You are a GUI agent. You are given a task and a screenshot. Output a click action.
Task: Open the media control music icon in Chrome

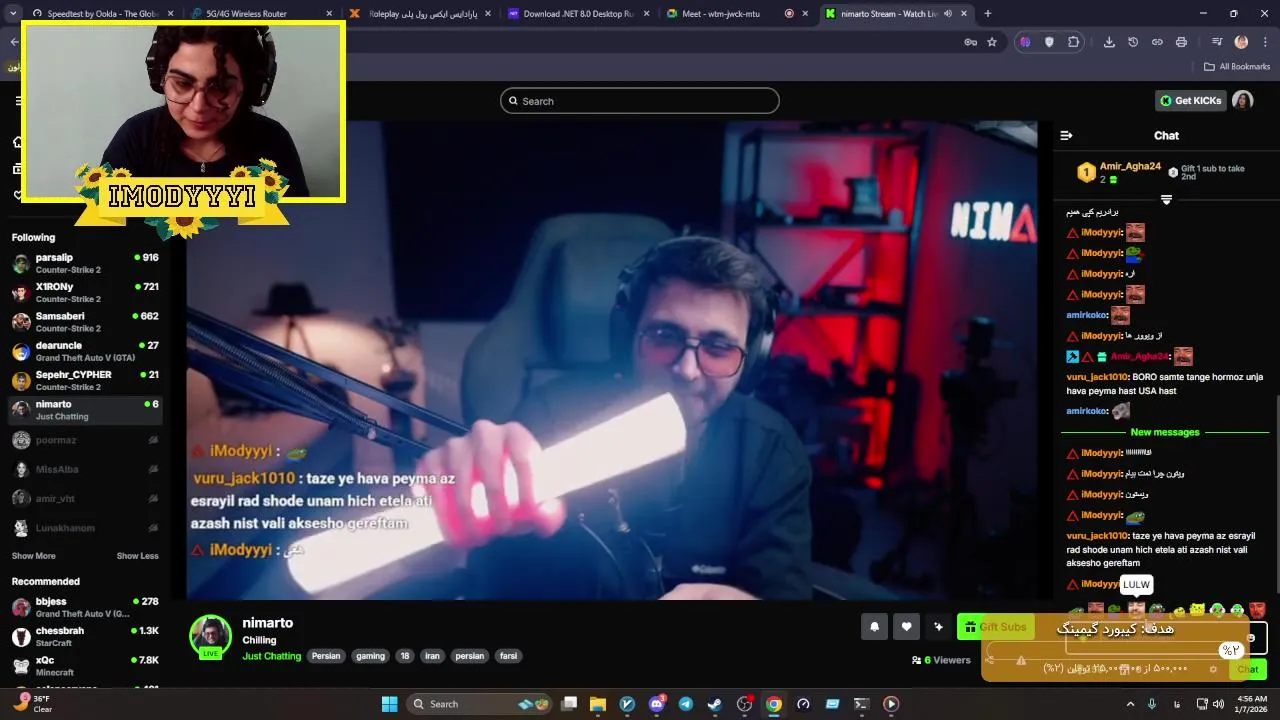[1217, 42]
